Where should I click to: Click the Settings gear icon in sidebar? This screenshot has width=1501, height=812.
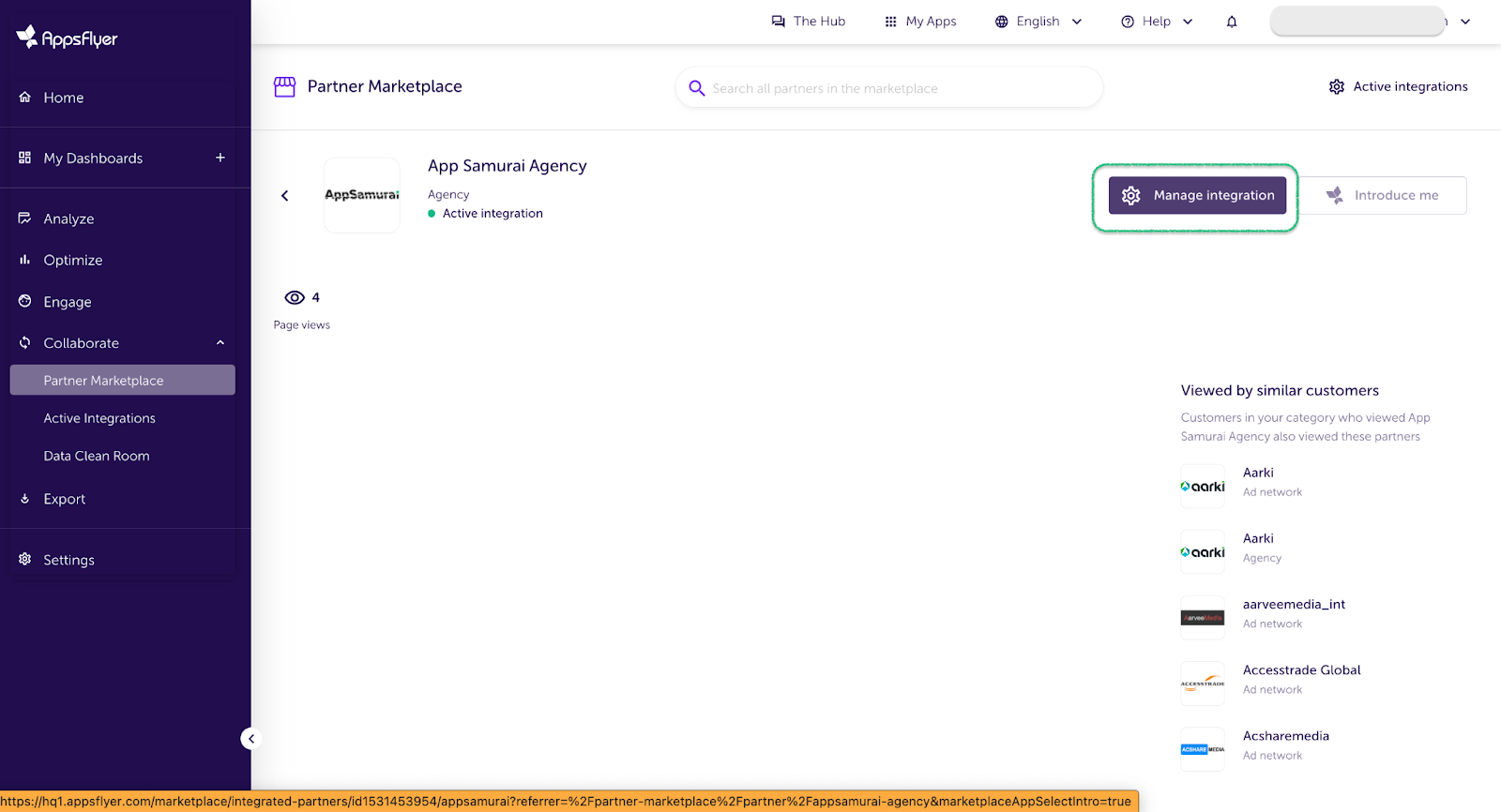[x=25, y=559]
